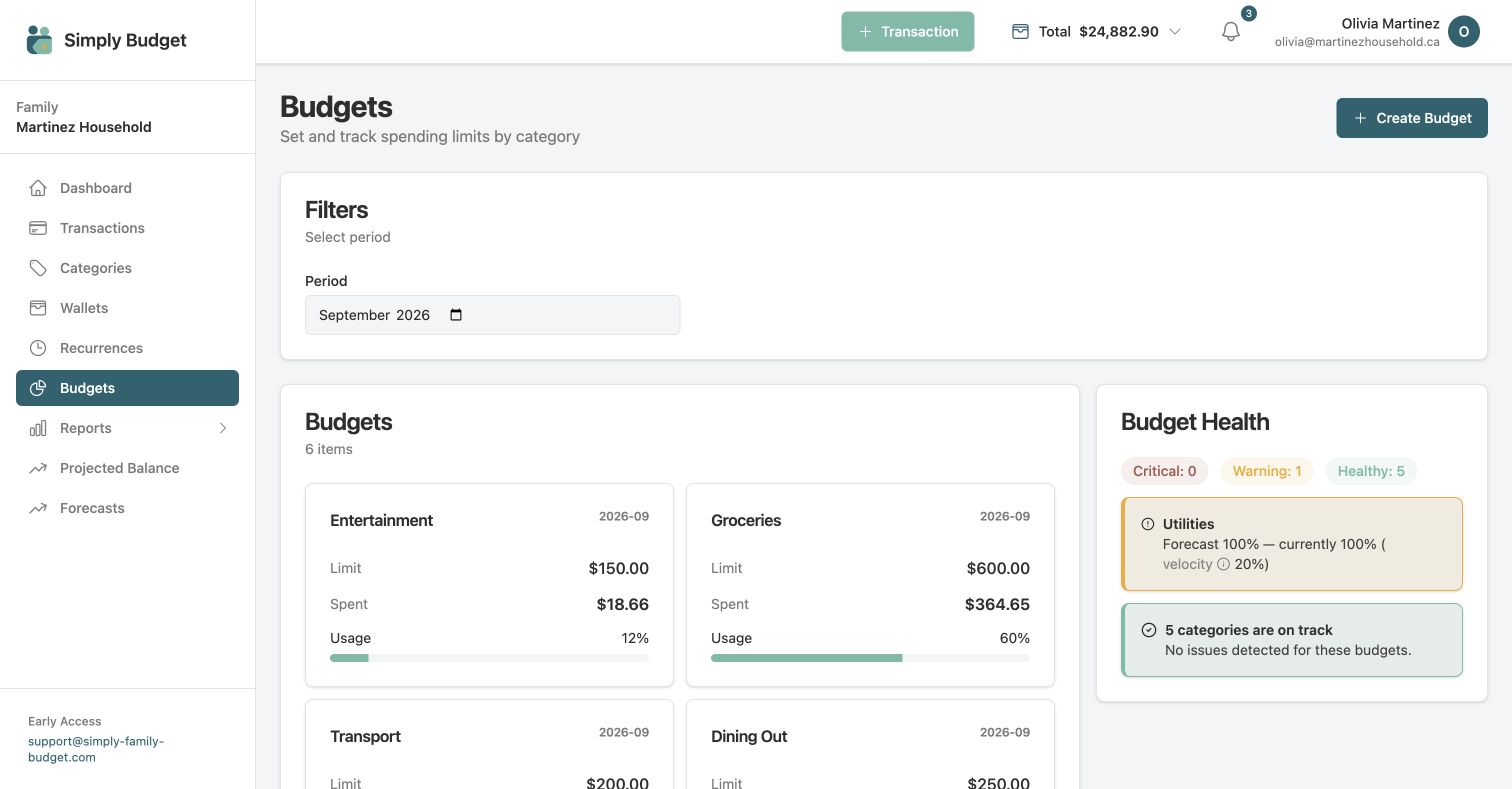This screenshot has height=789, width=1512.
Task: Click the olivia@martinezhousehold.ca email text
Action: tap(1357, 42)
